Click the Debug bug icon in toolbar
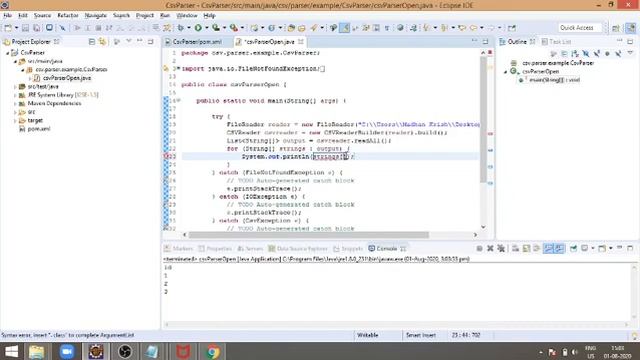This screenshot has height=360, width=640. (x=181, y=28)
